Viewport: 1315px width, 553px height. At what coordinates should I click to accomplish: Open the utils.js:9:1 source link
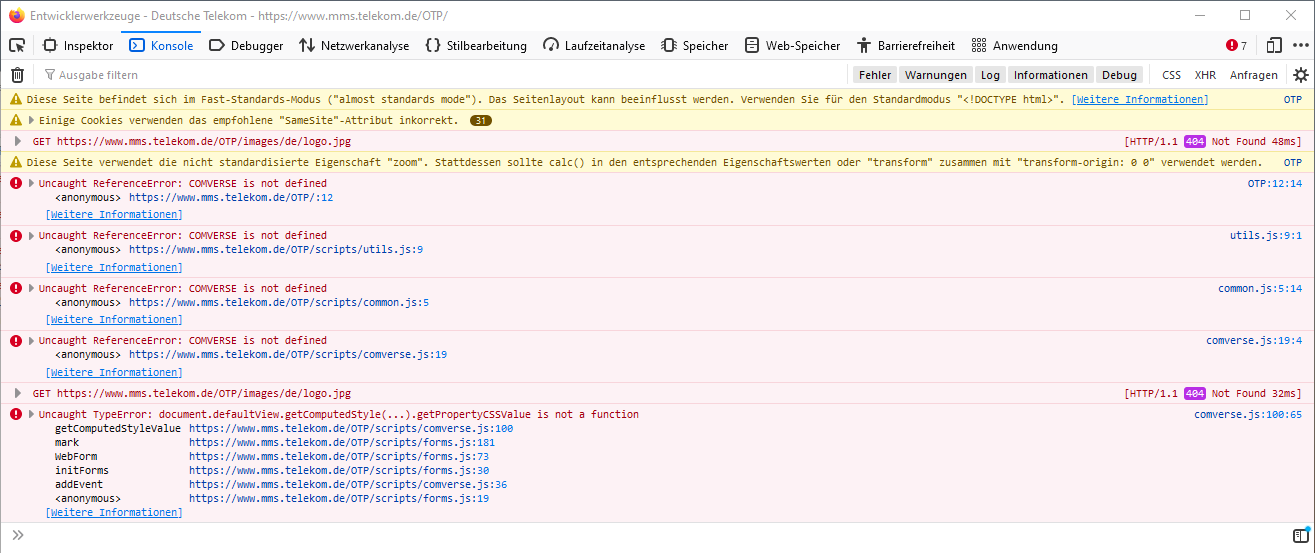(1265, 236)
